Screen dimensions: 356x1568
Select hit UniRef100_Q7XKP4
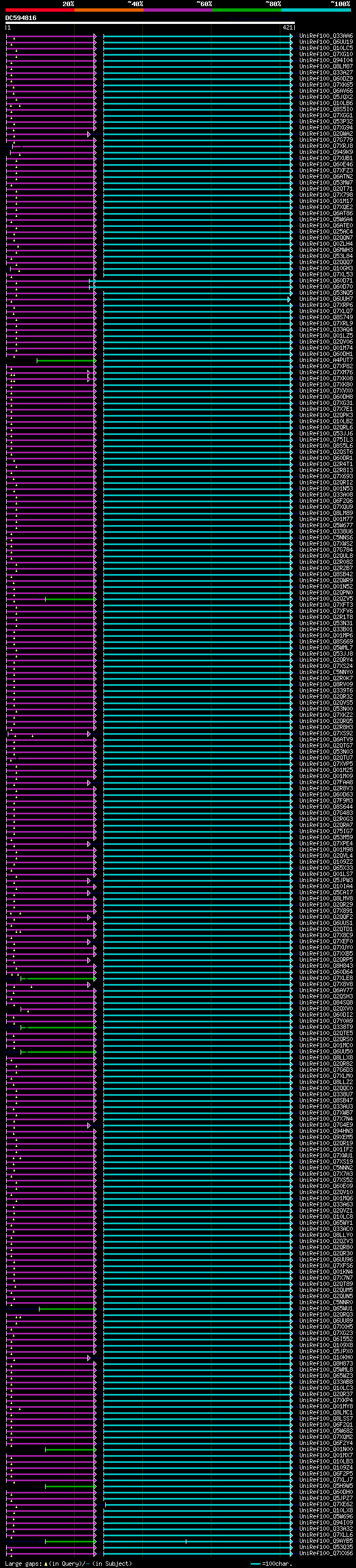tap(326, 1400)
